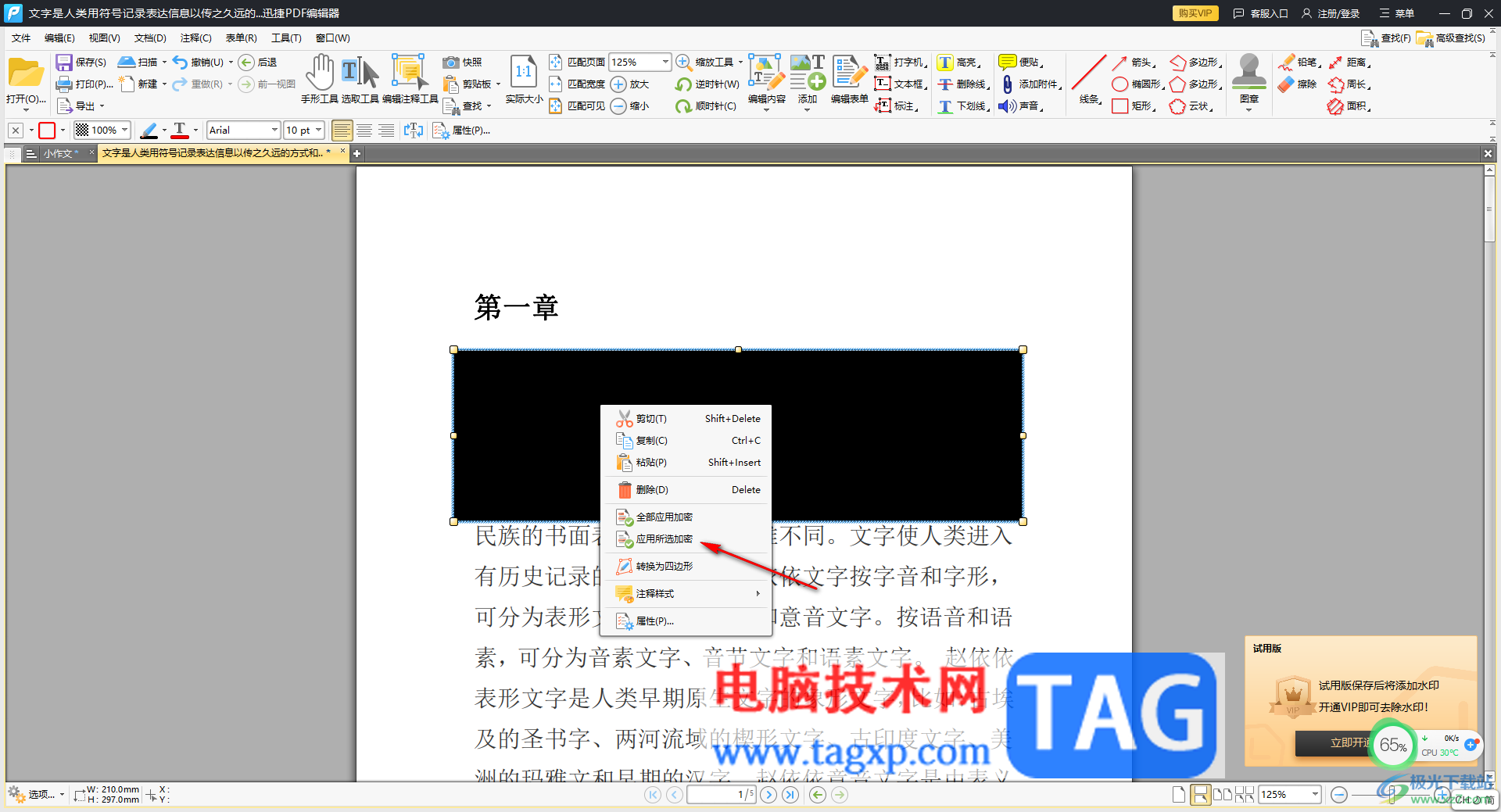
Task: Set actual size with the 1:1 icon
Action: pyautogui.click(x=524, y=72)
